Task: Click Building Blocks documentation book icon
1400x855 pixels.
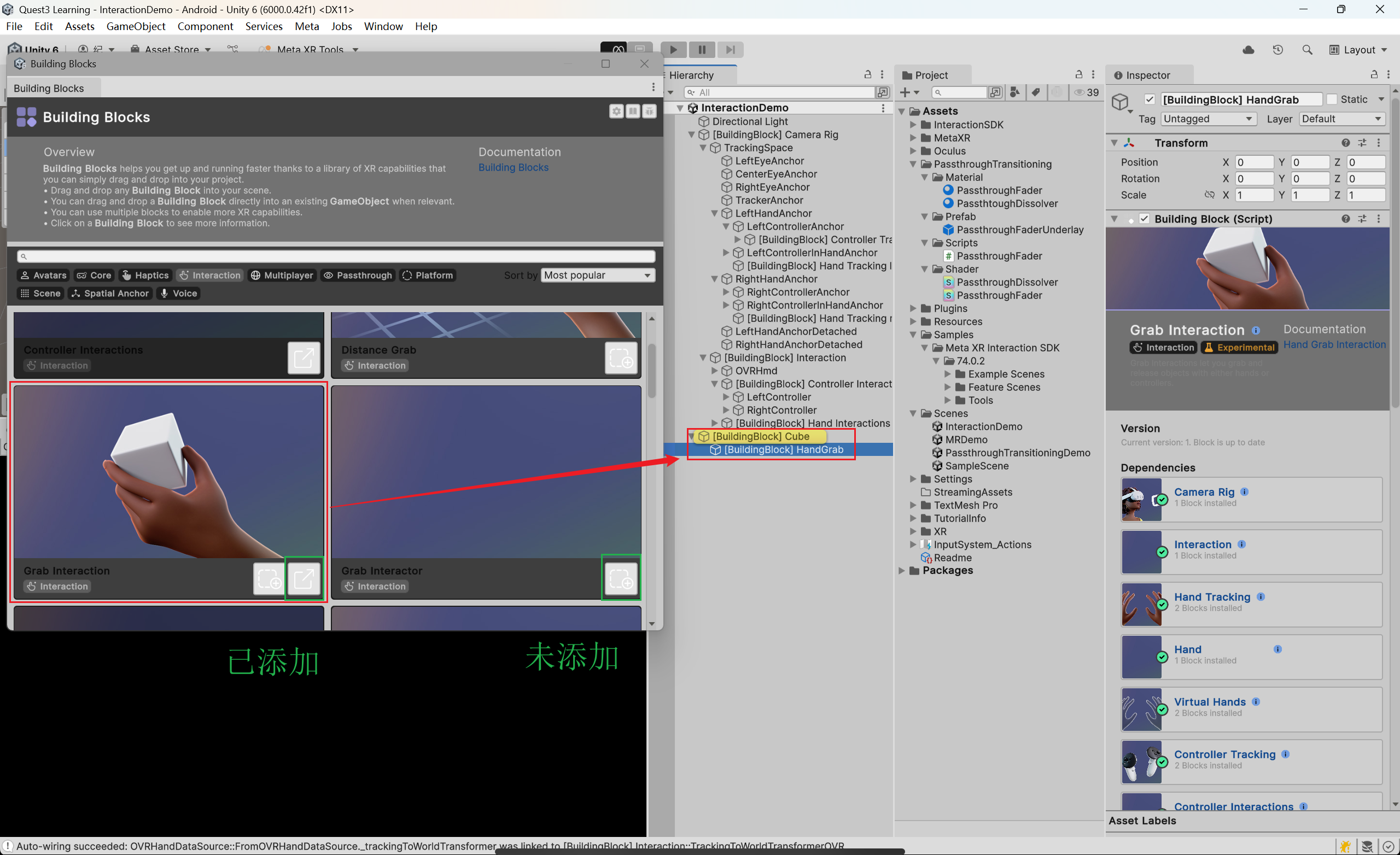Action: pos(633,112)
